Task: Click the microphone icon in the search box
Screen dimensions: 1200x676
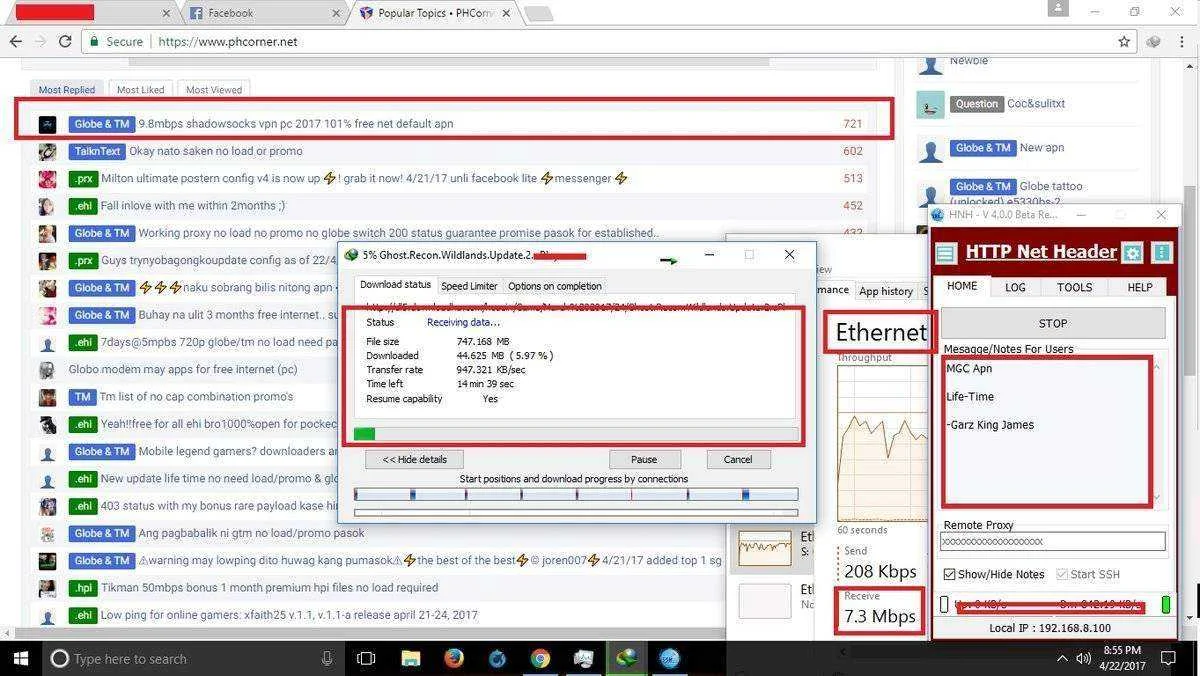Action: point(327,658)
